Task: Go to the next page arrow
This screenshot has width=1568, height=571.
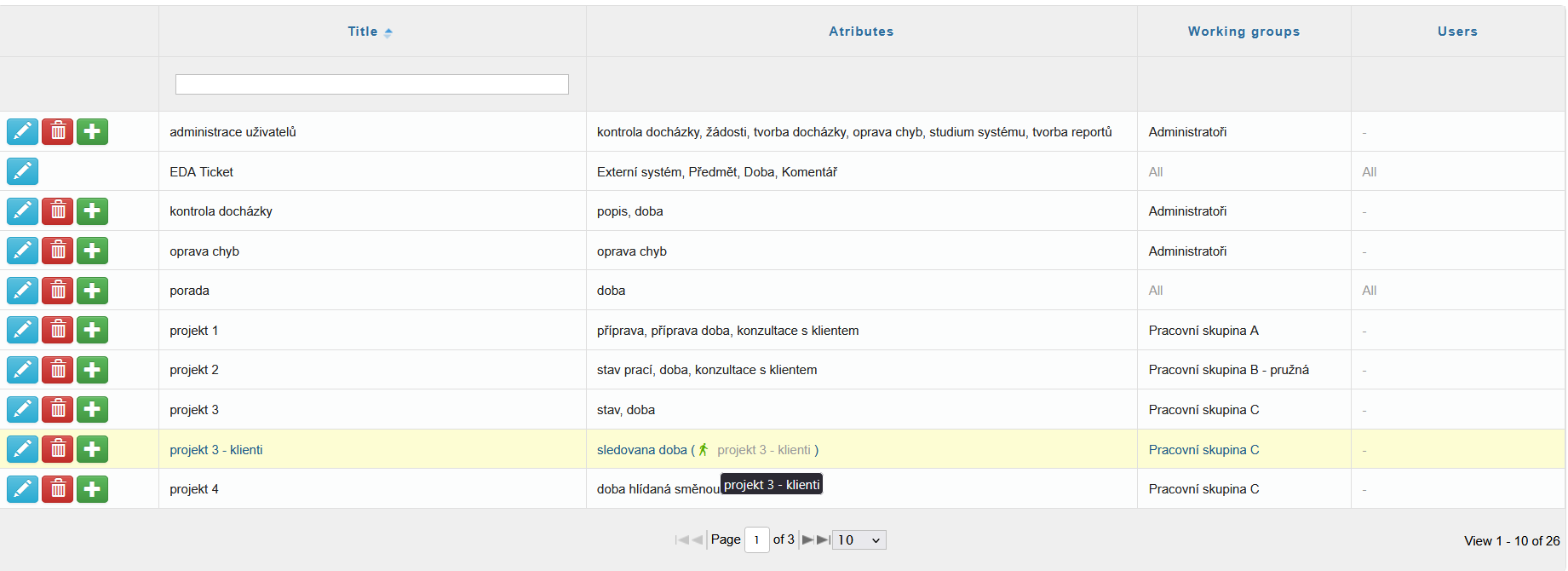Action: click(x=807, y=539)
